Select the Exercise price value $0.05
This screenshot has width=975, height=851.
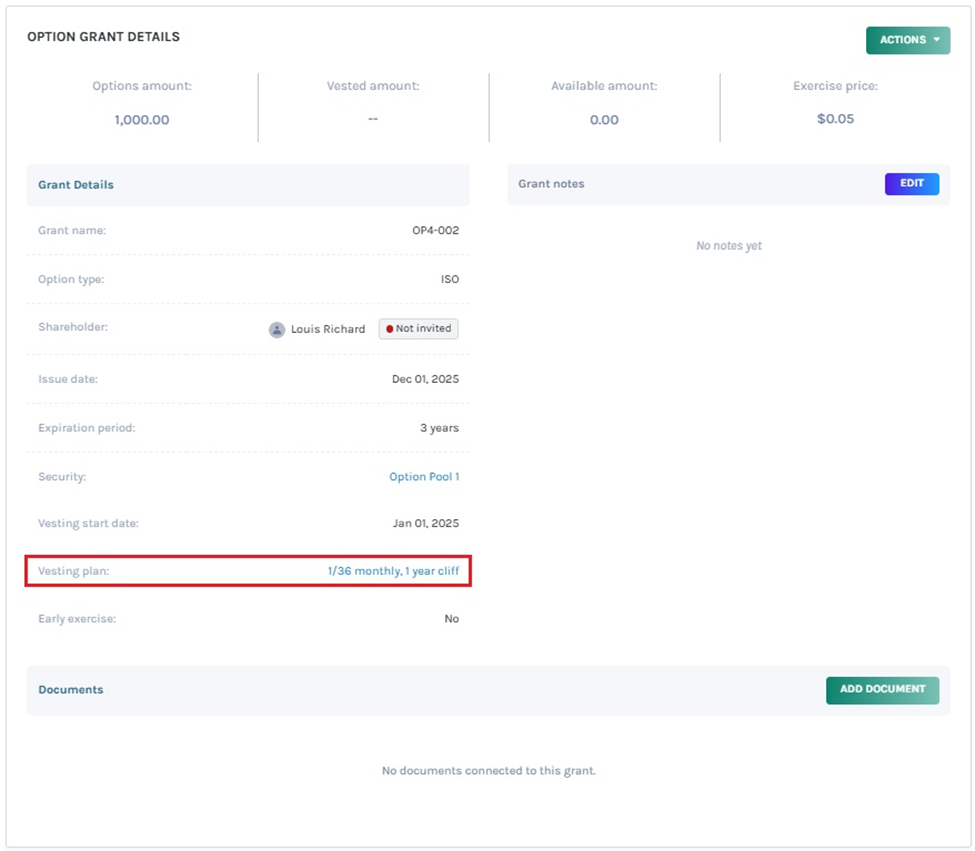point(835,119)
